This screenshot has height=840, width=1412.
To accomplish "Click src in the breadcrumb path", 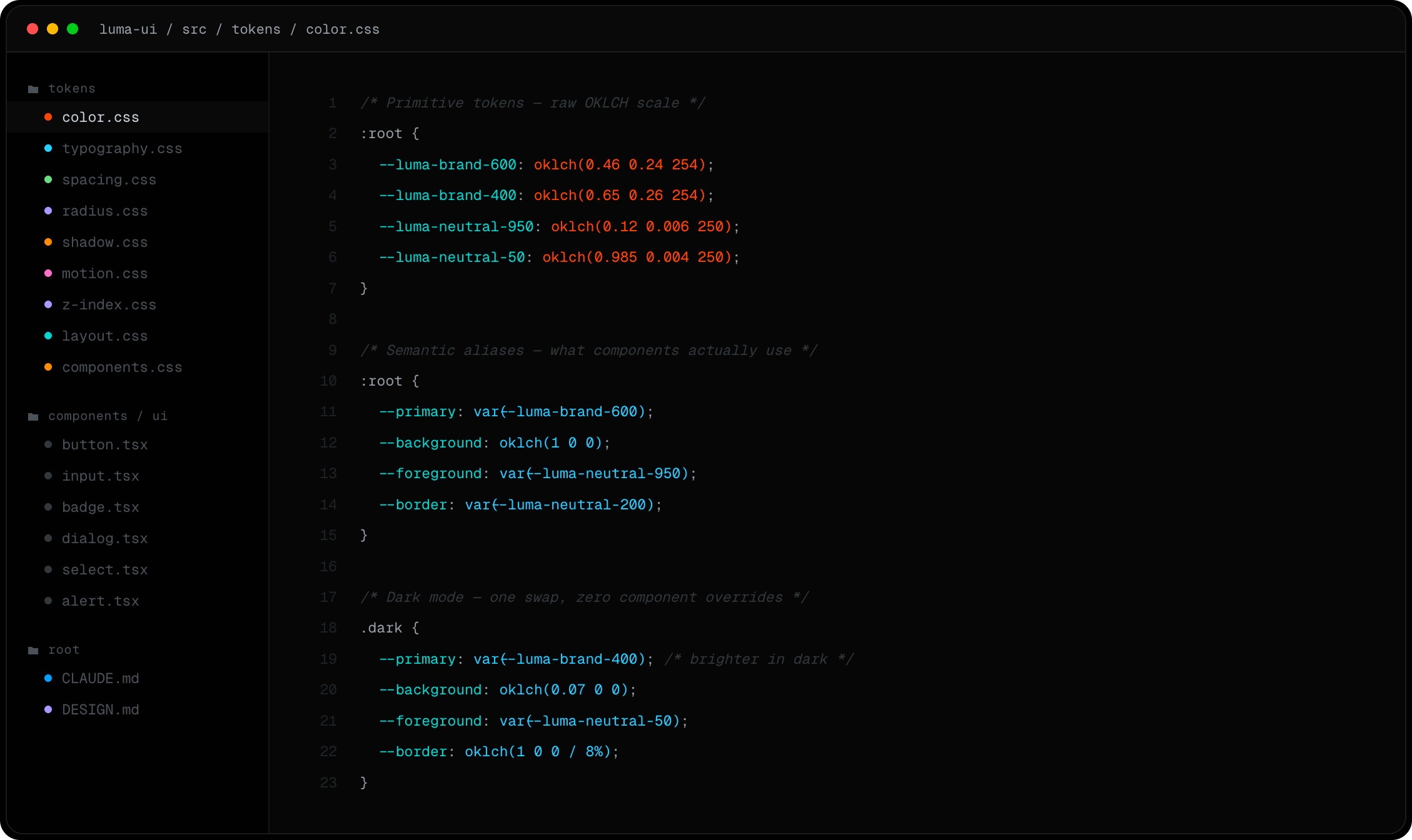I will 194,29.
